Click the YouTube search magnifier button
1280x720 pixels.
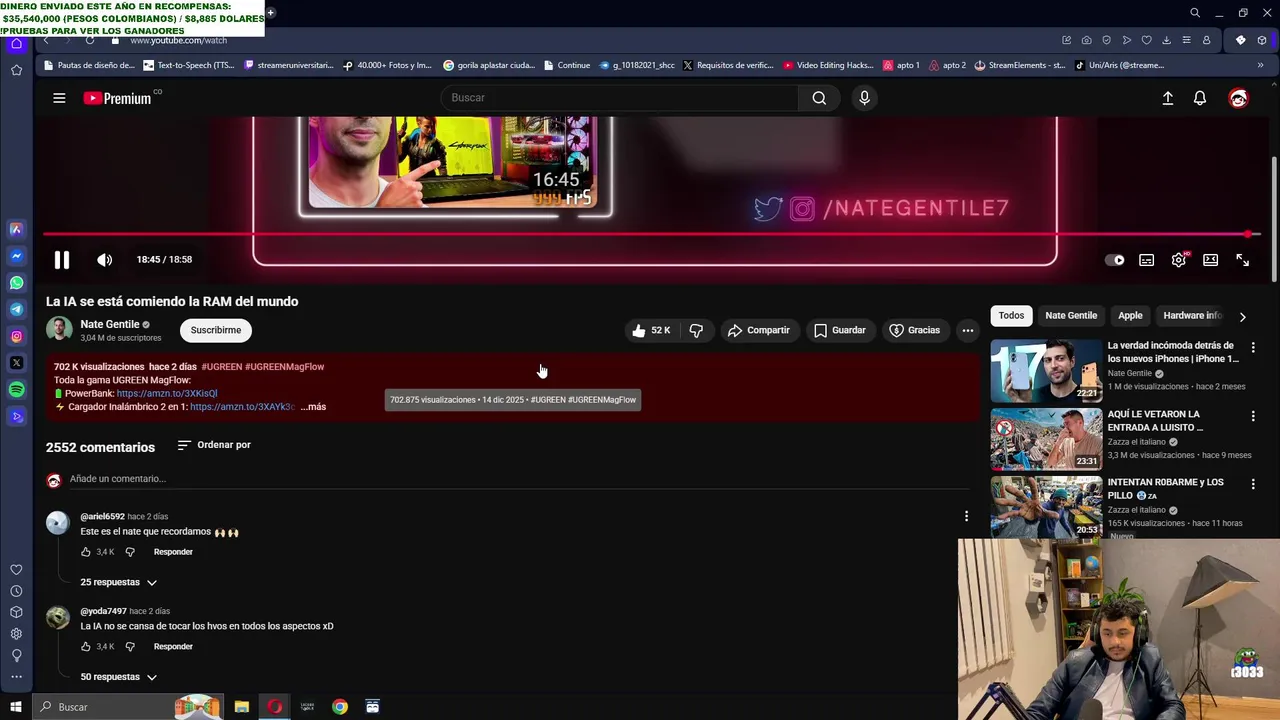click(819, 98)
